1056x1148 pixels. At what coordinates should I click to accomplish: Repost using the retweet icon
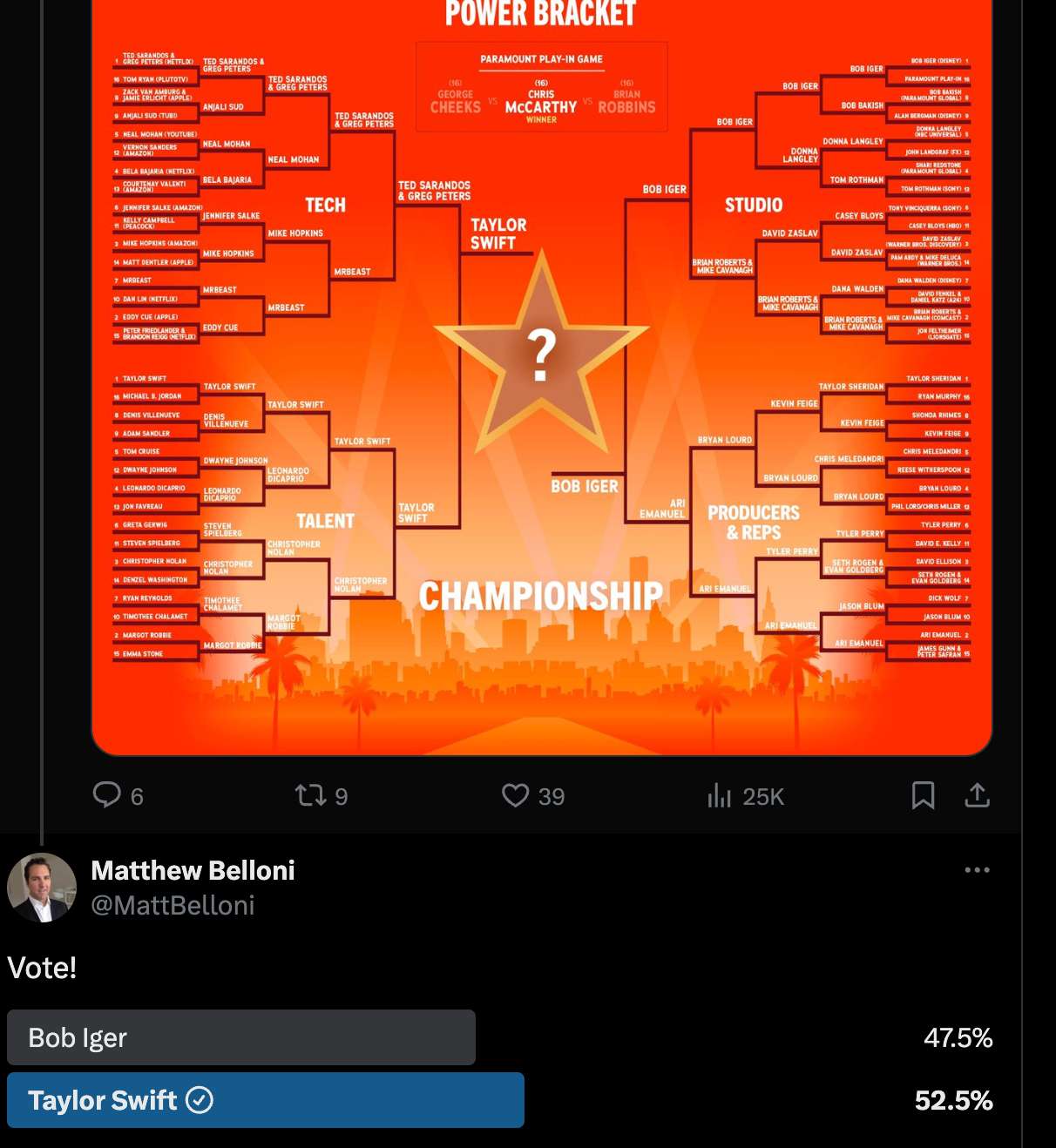coord(310,795)
